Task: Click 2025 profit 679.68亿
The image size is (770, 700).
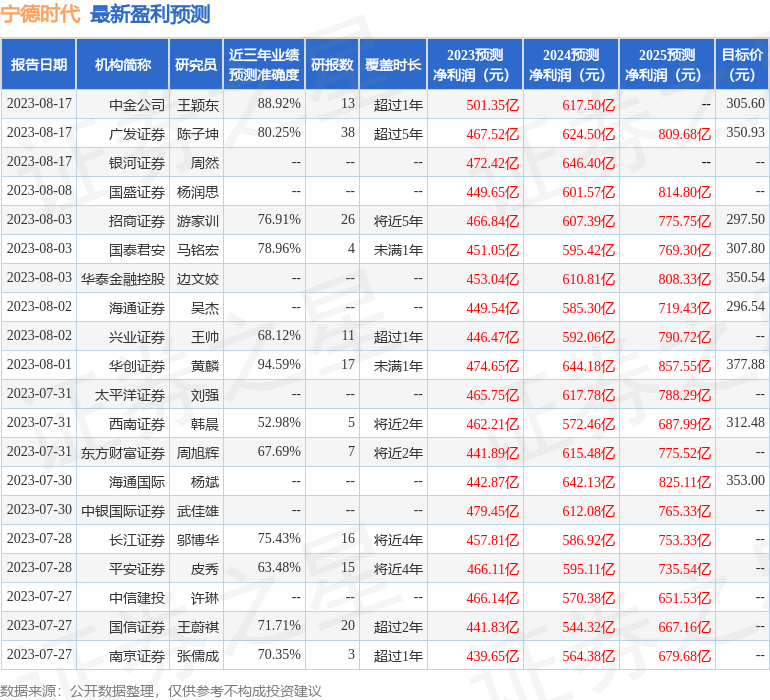Action: (x=685, y=655)
